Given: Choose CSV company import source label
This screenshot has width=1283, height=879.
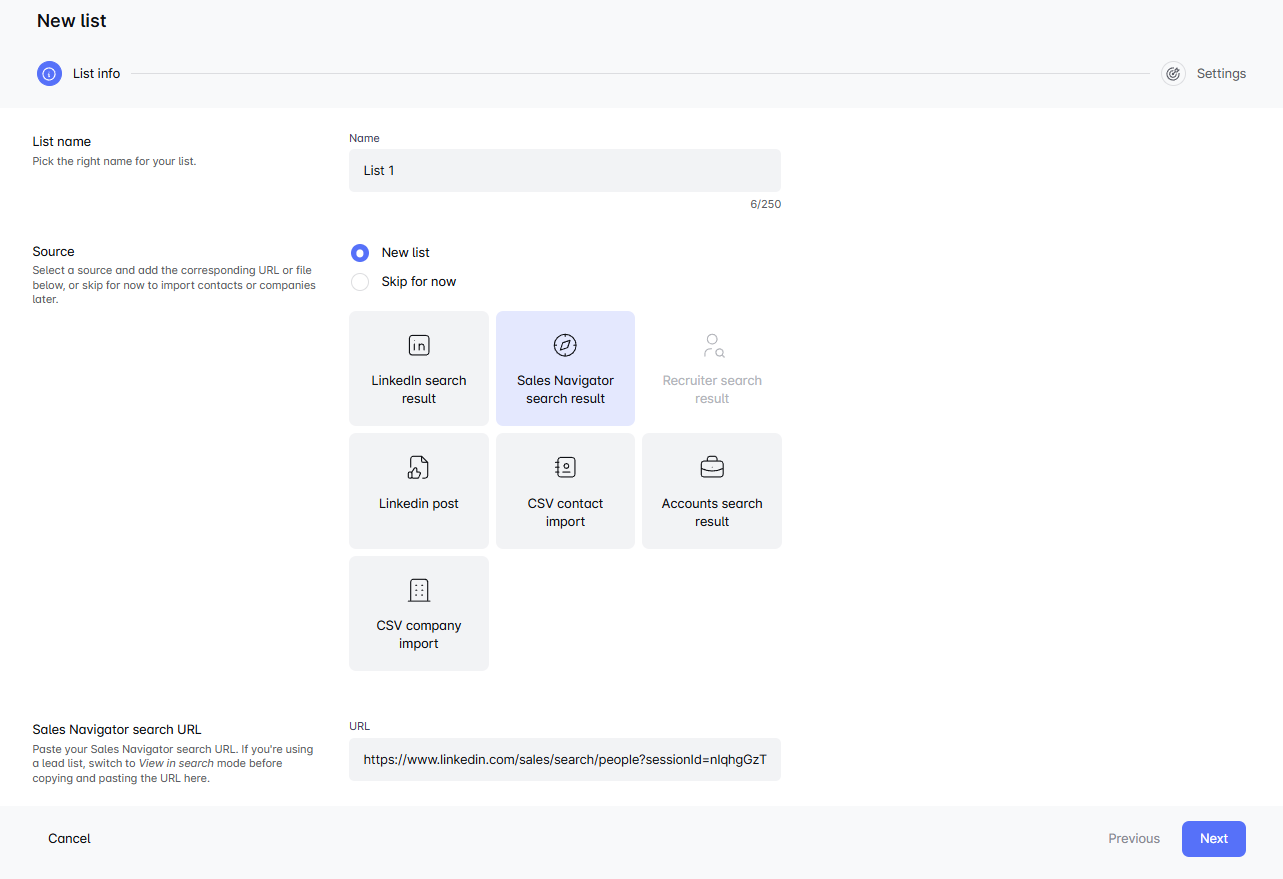Looking at the screenshot, I should (419, 634).
